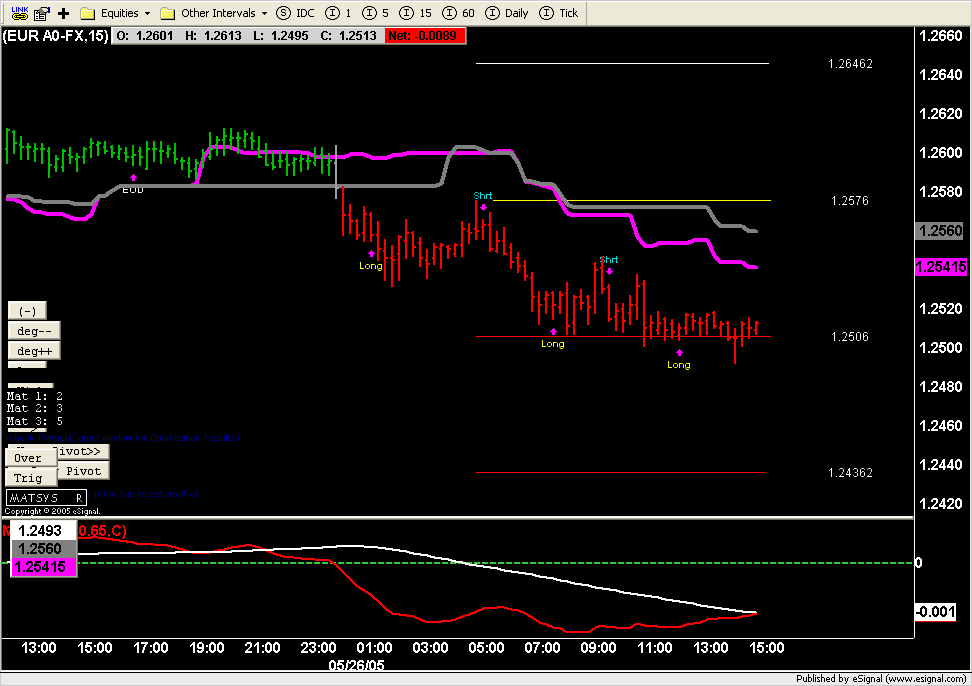Click the Long signal label near 12:00

[x=679, y=365]
